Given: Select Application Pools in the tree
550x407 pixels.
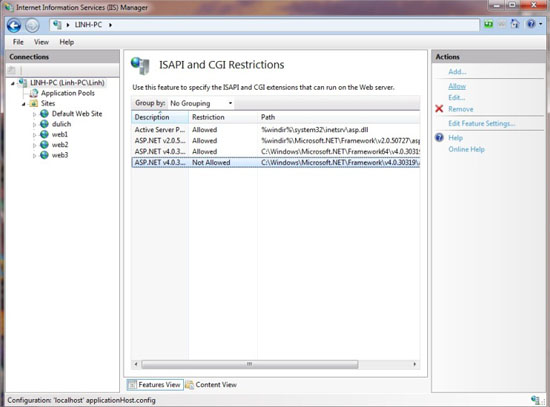Looking at the screenshot, I should [68, 93].
